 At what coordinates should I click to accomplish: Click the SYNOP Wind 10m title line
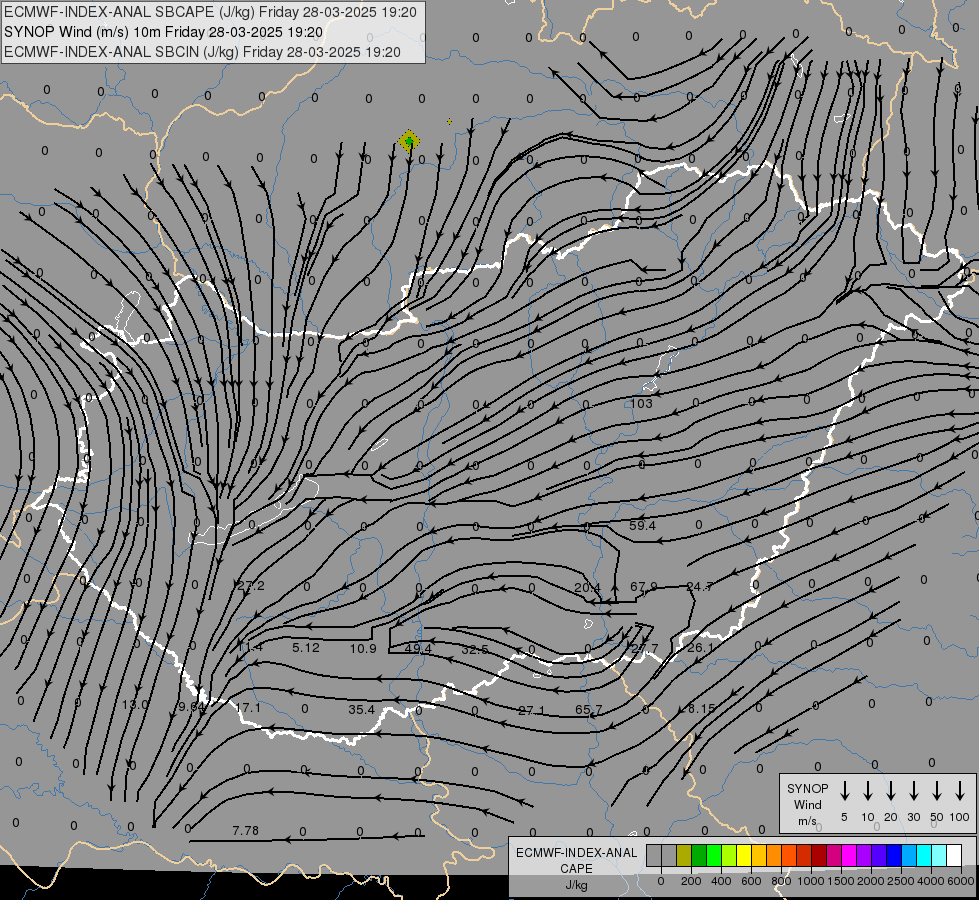(164, 32)
